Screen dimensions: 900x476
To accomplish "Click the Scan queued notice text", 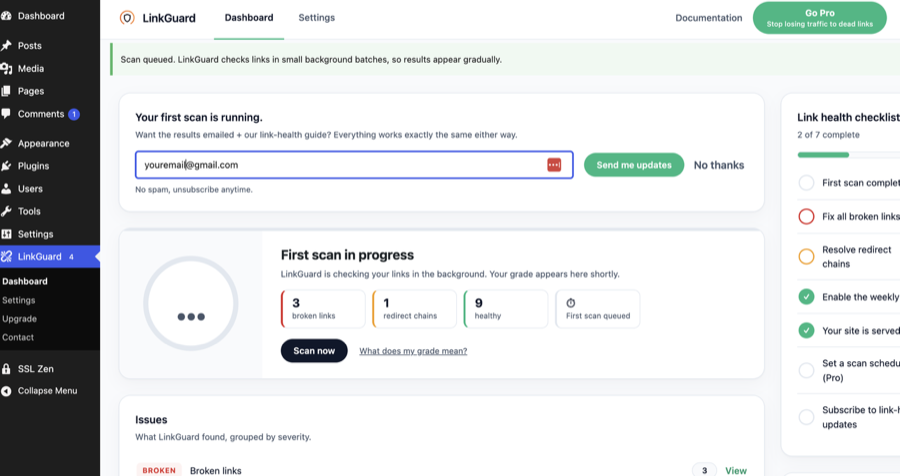I will pyautogui.click(x=311, y=59).
